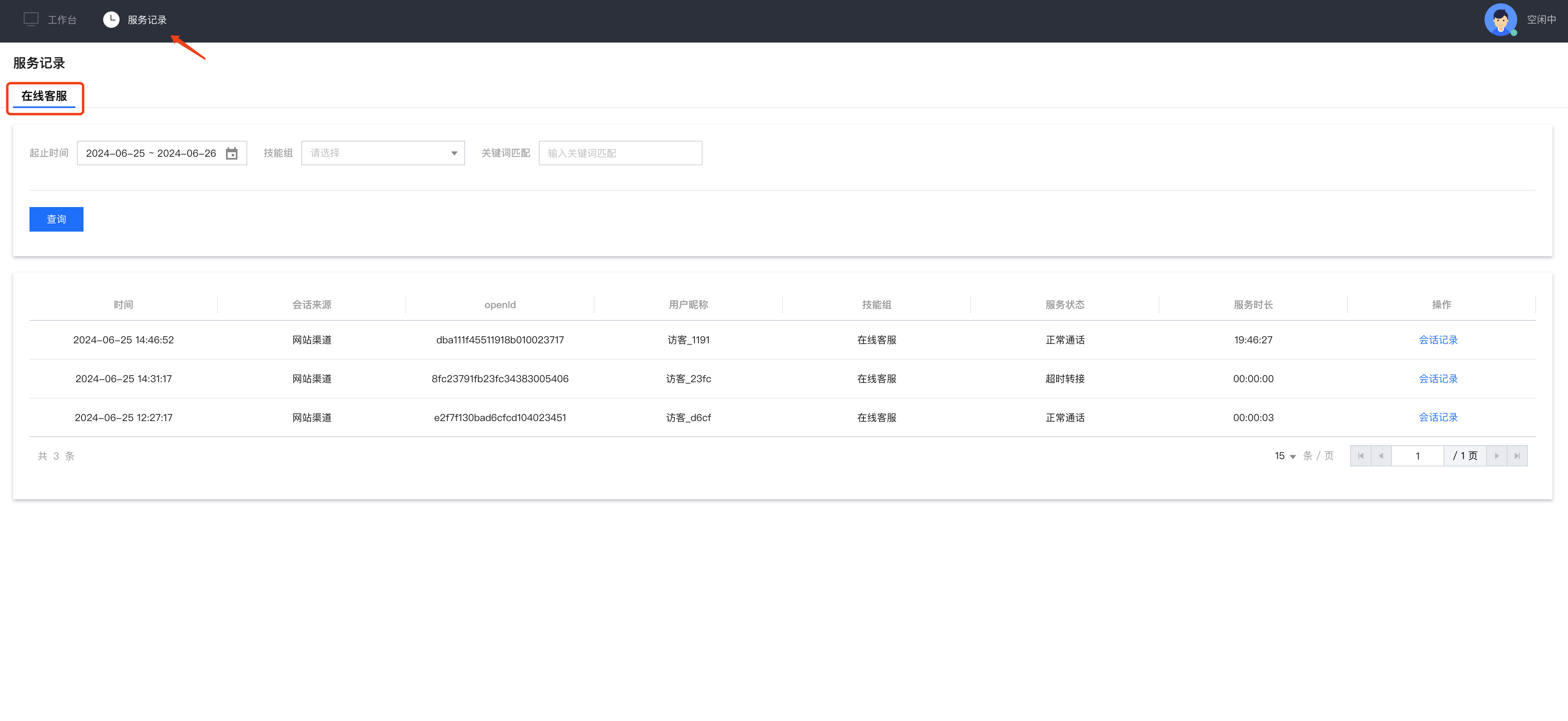
Task: Focus the keyword match input field
Action: (620, 153)
